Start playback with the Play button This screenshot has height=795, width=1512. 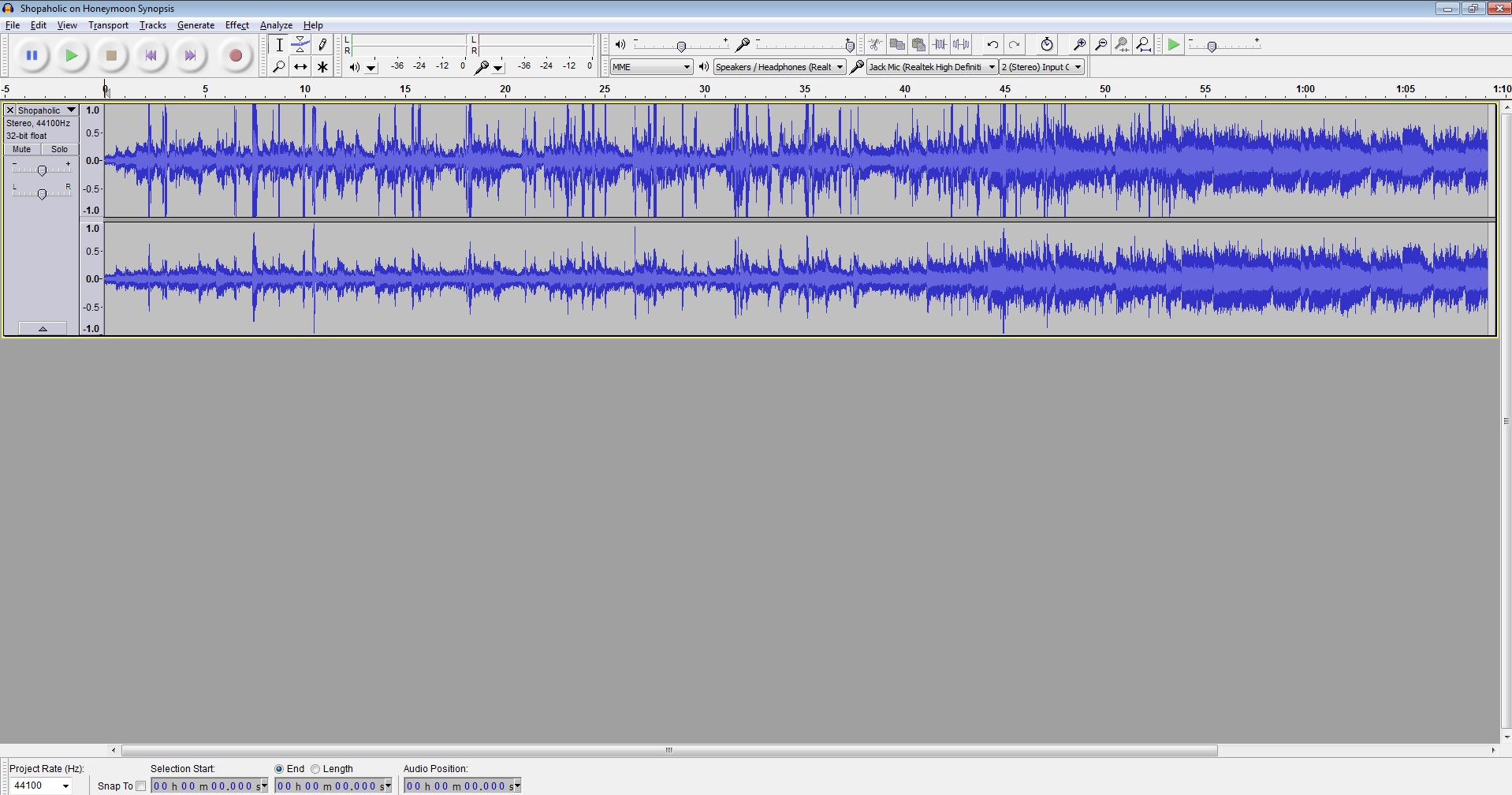coord(72,55)
